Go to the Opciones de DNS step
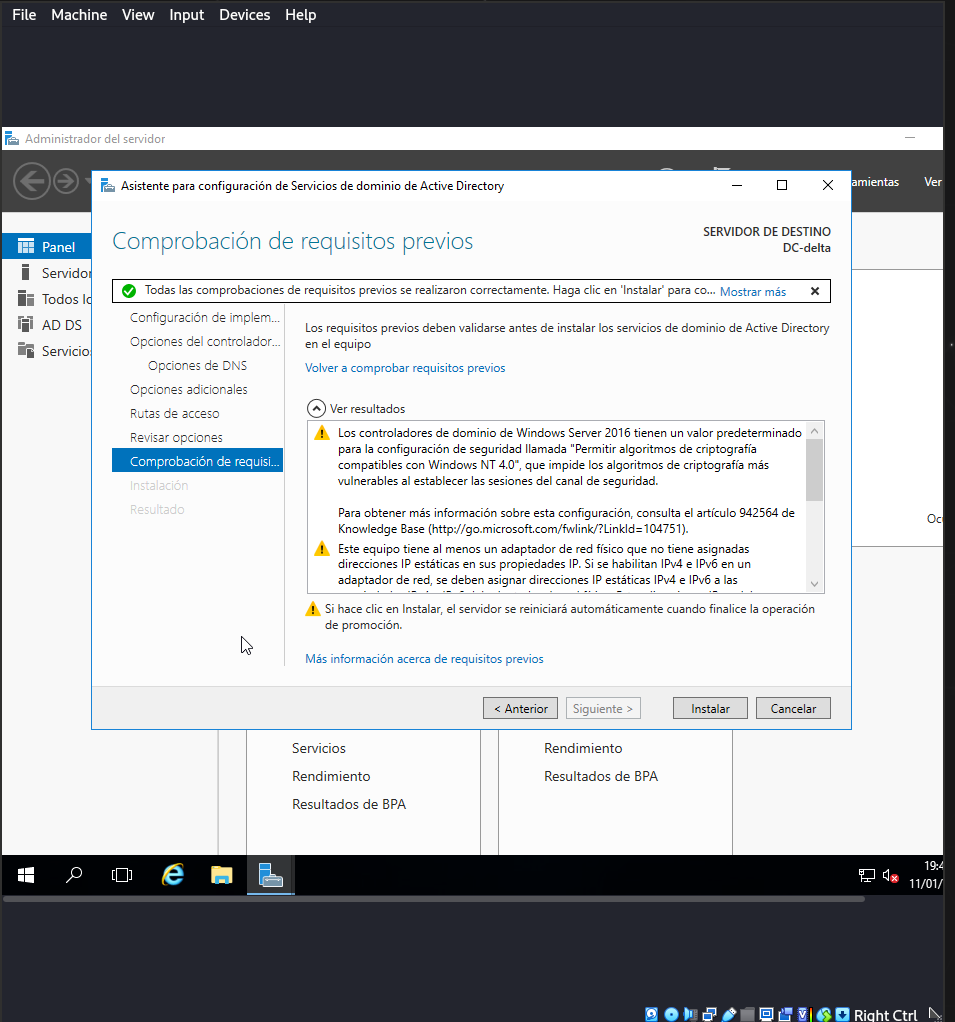This screenshot has height=1022, width=955. [198, 366]
